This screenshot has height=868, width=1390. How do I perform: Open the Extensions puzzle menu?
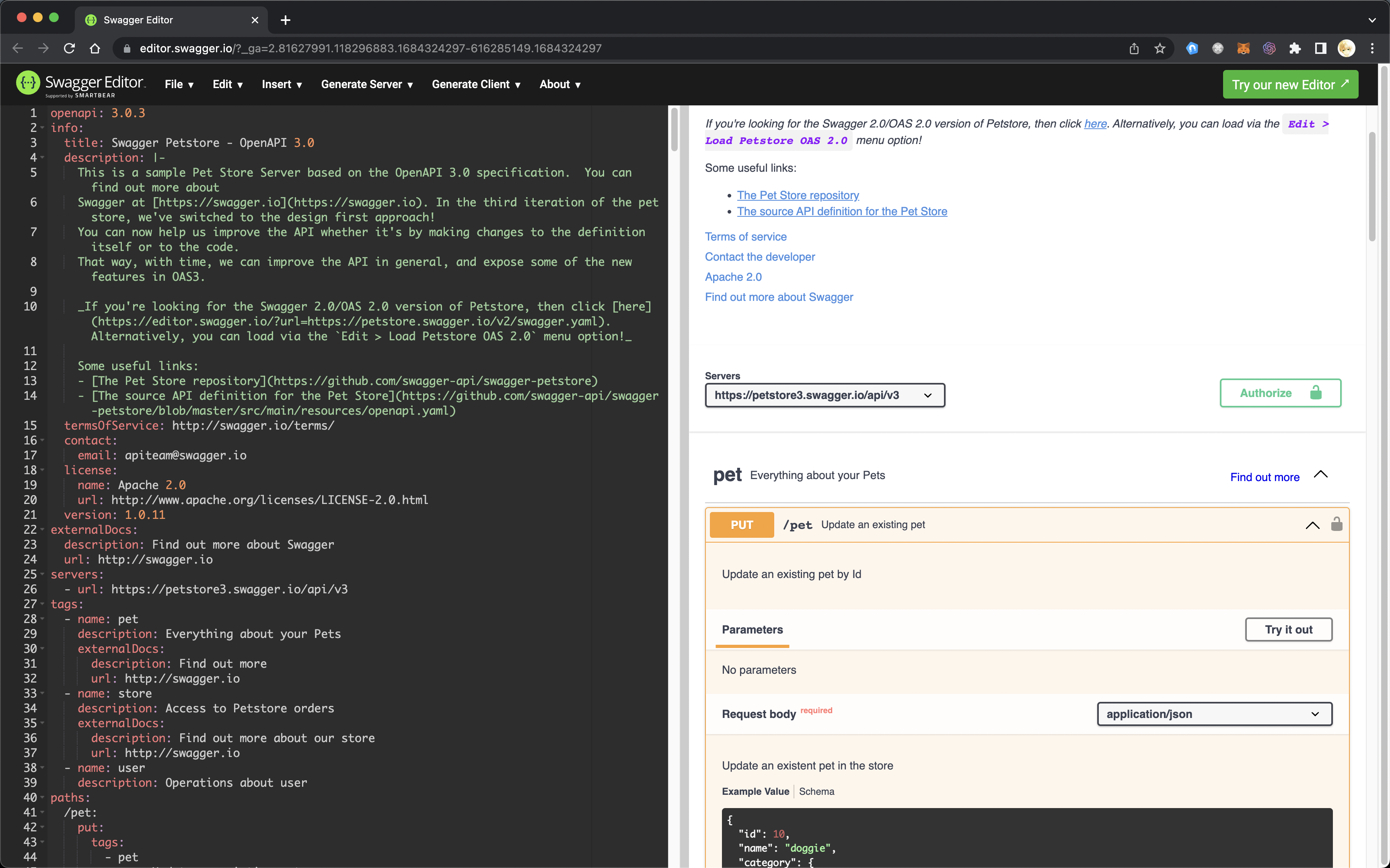(1295, 48)
